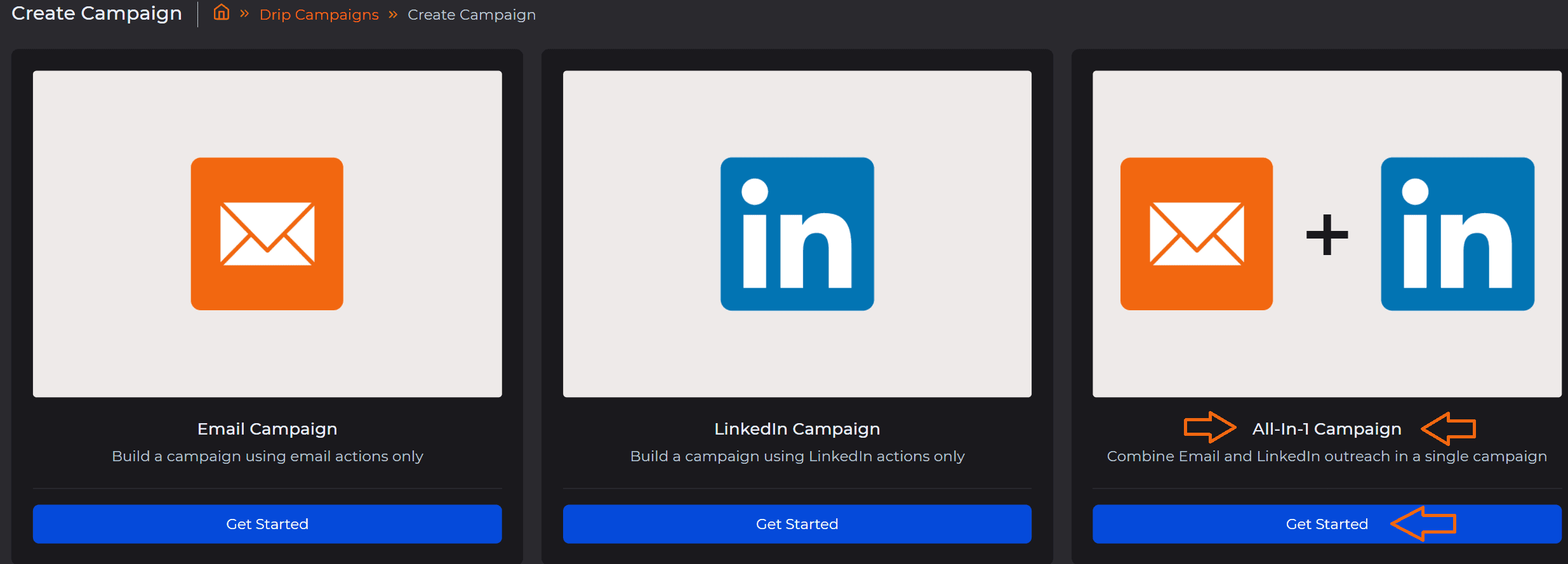The image size is (1568, 564).
Task: Click the Create Campaign page heading
Action: click(96, 13)
